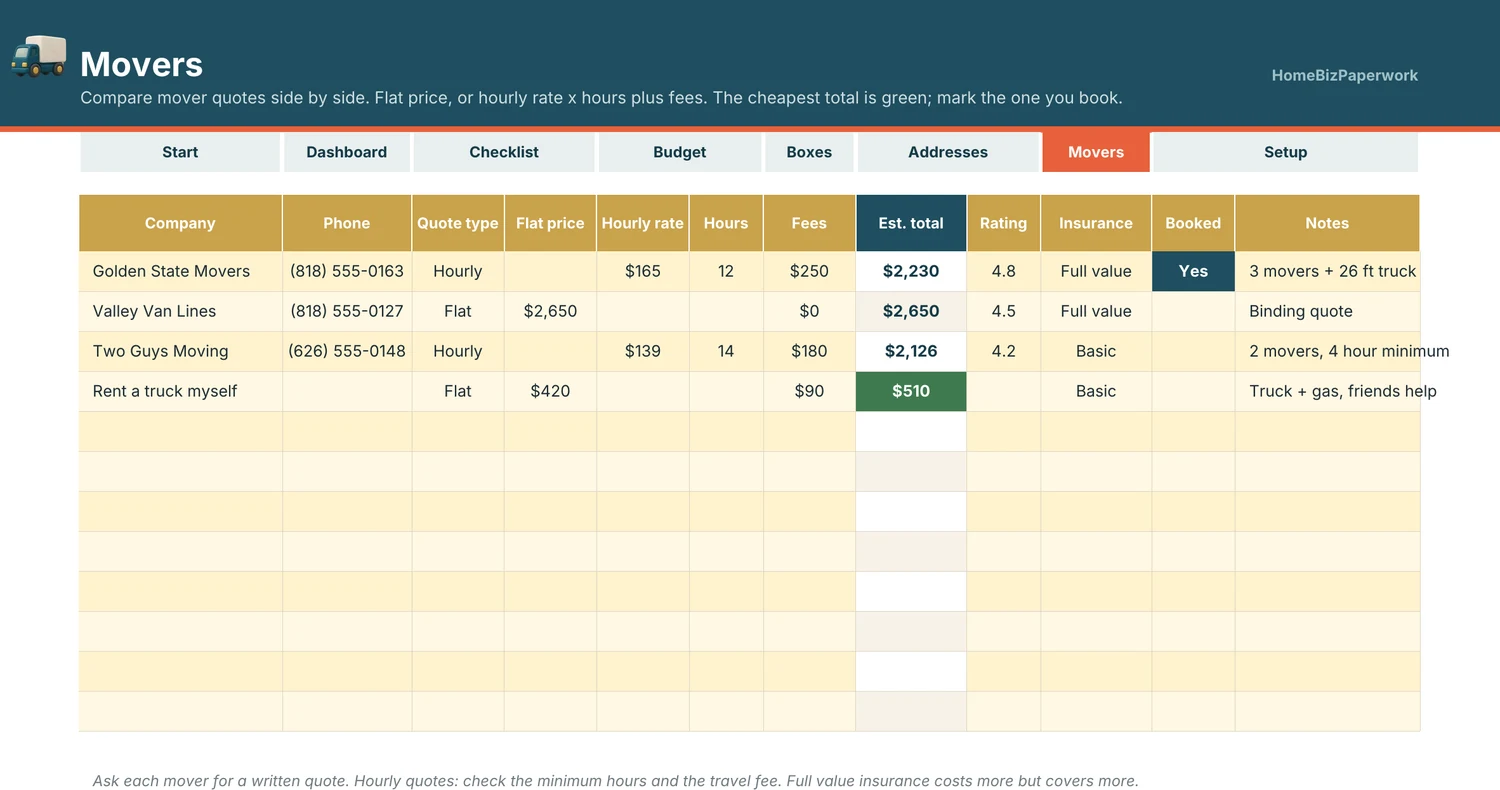Select the 14 hours cell
Screen dimensions: 1500x790
(x=726, y=351)
